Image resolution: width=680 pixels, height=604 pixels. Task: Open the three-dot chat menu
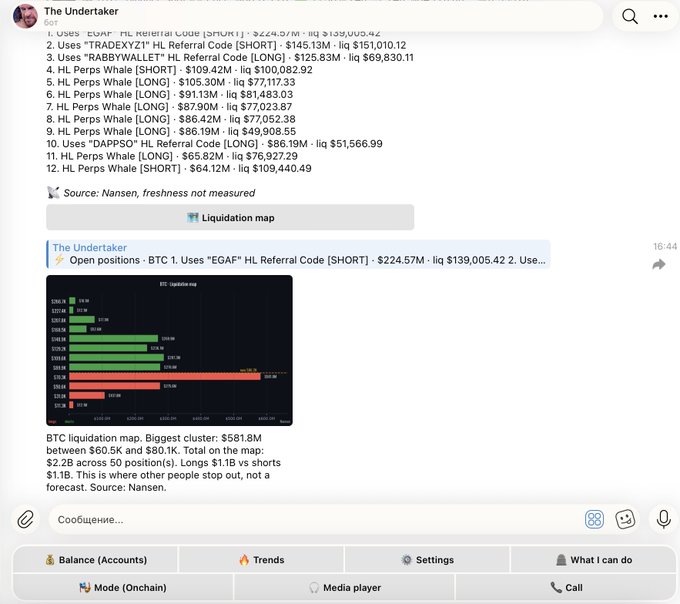(660, 16)
